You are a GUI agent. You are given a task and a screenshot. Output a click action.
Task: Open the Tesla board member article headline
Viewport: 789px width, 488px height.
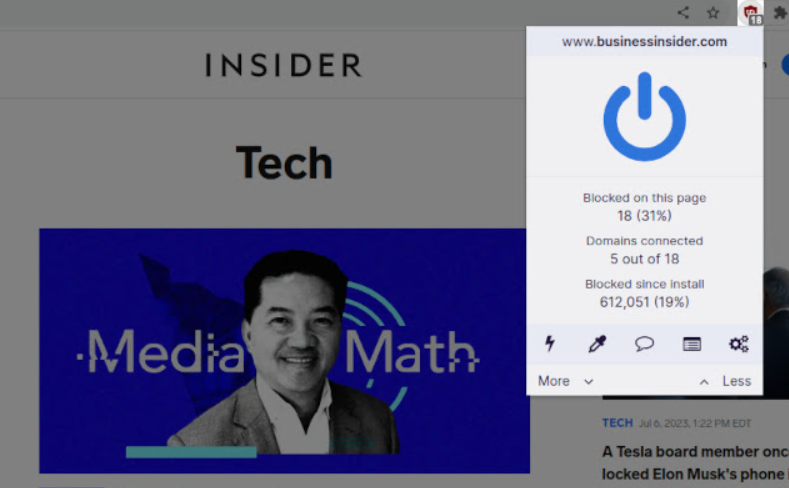click(x=695, y=463)
